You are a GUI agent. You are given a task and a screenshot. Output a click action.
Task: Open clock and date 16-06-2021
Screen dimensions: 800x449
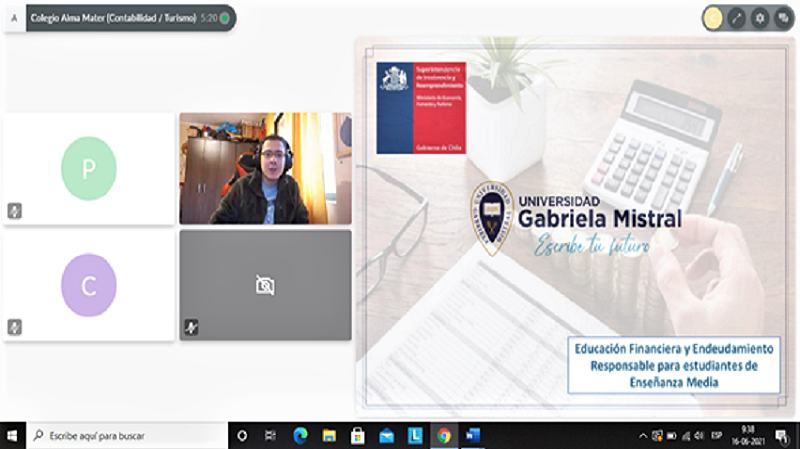[x=748, y=436]
